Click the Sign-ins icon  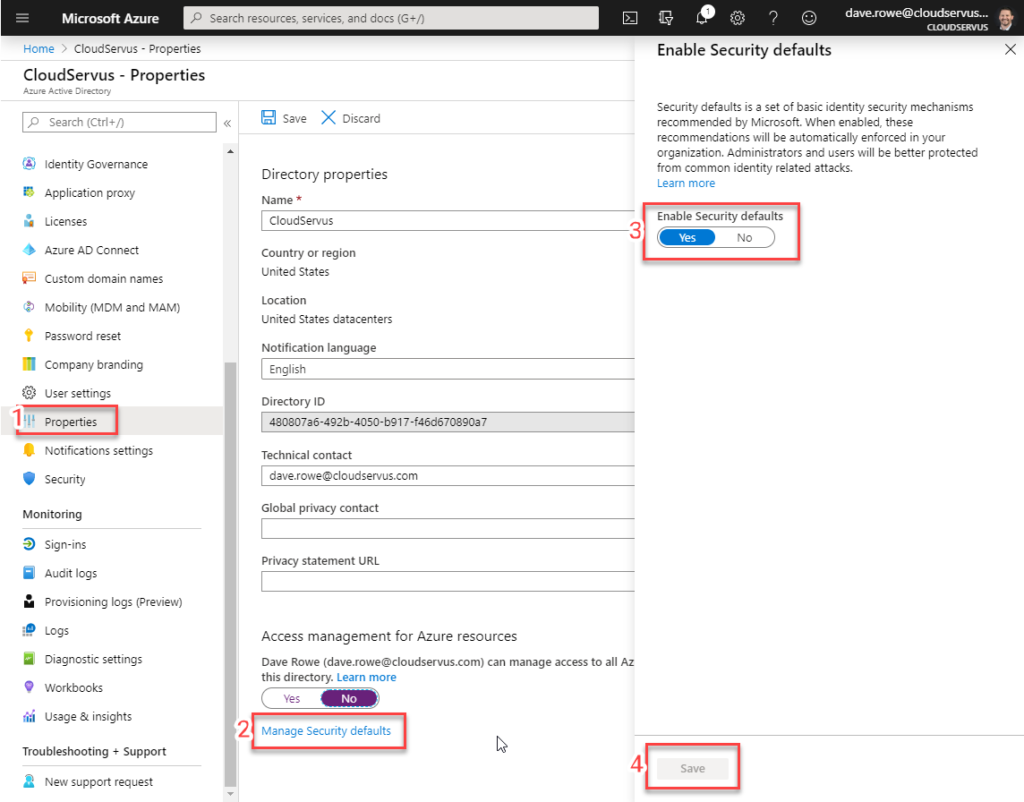click(29, 544)
